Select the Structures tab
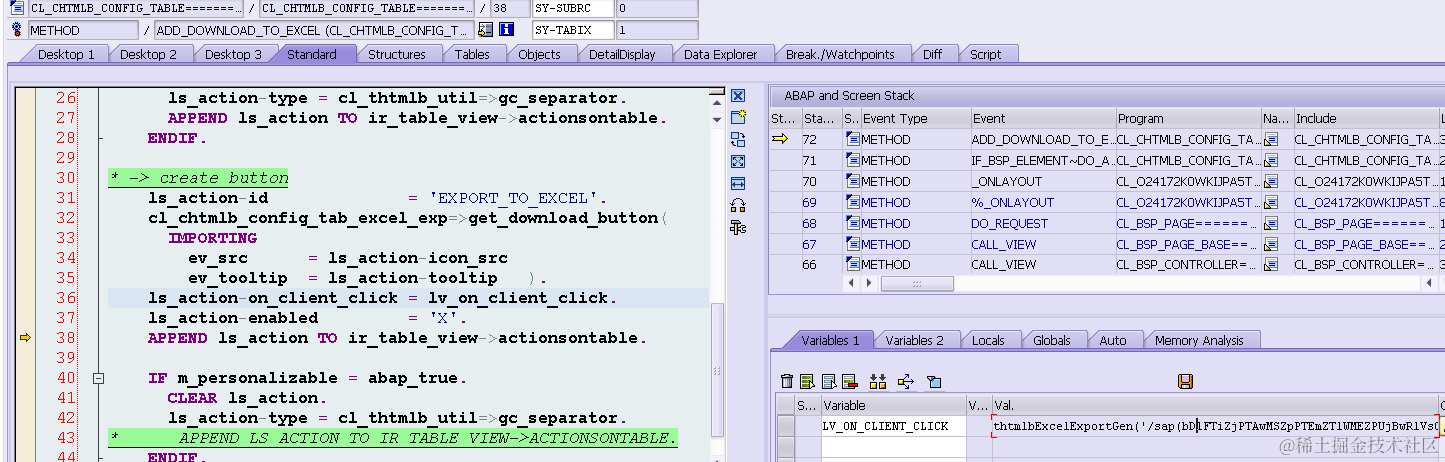The image size is (1445, 462). pyautogui.click(x=397, y=54)
